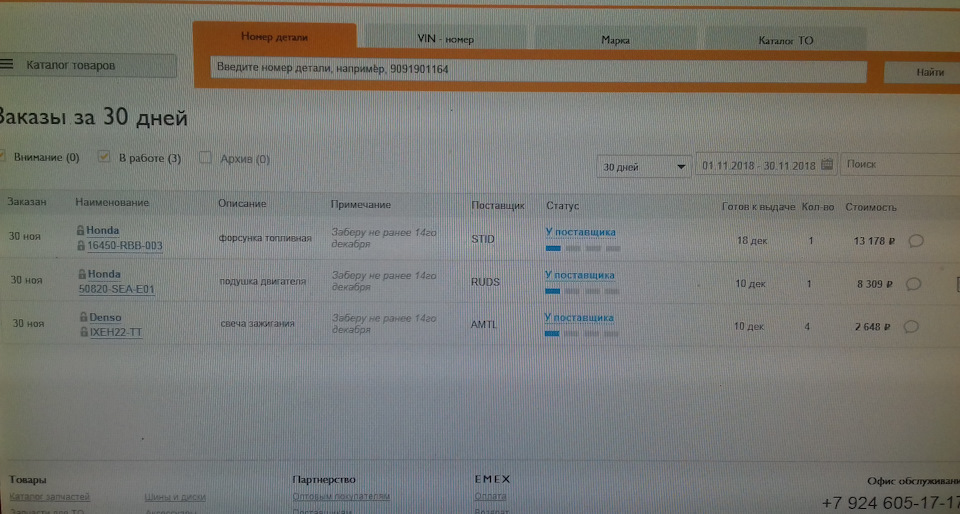Open part number 50820-SEA-E01 link
This screenshot has height=514, width=960.
tap(116, 289)
